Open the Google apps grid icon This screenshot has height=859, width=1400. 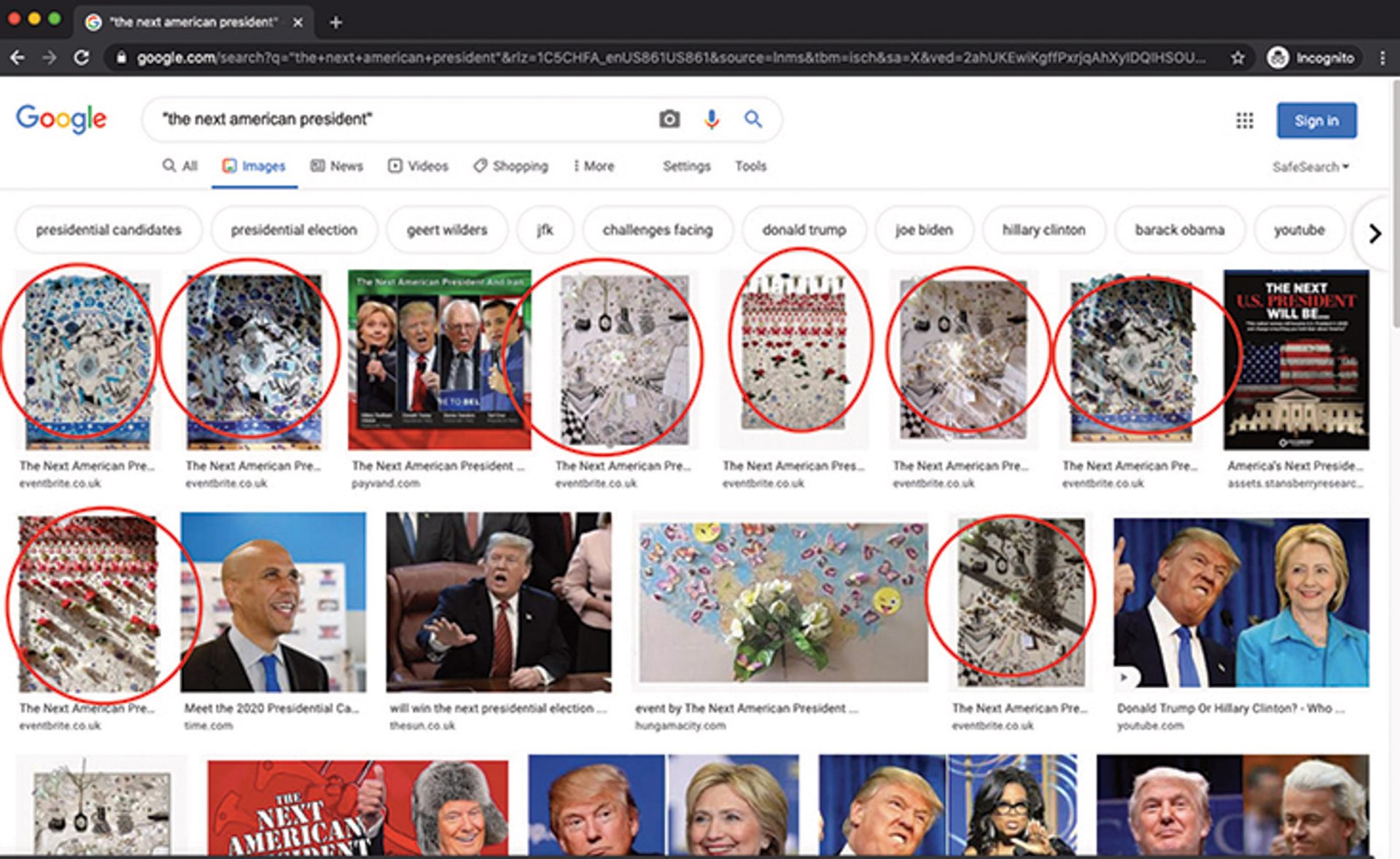tap(1244, 120)
